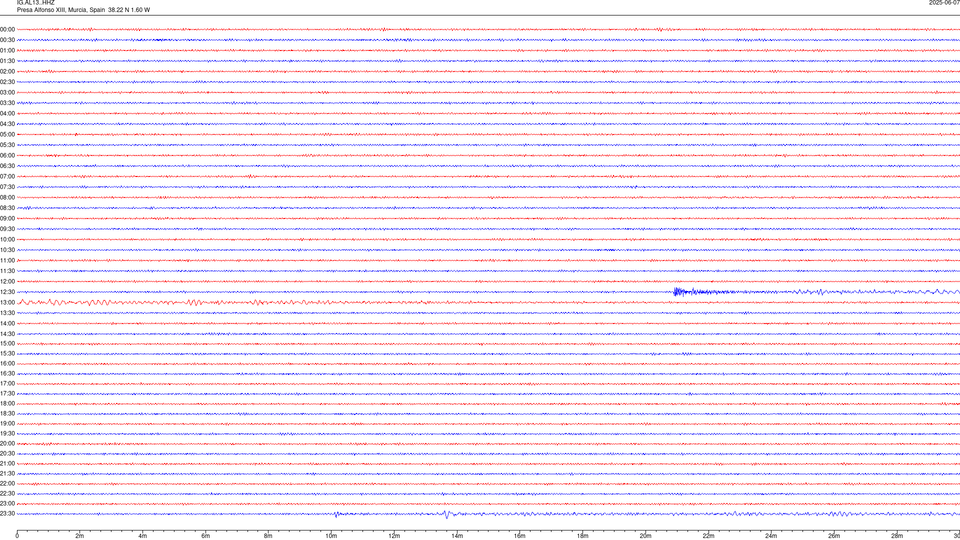The width and height of the screenshot is (960, 540).
Task: Pick the 02:30 trace time label
Action: click(x=7, y=82)
